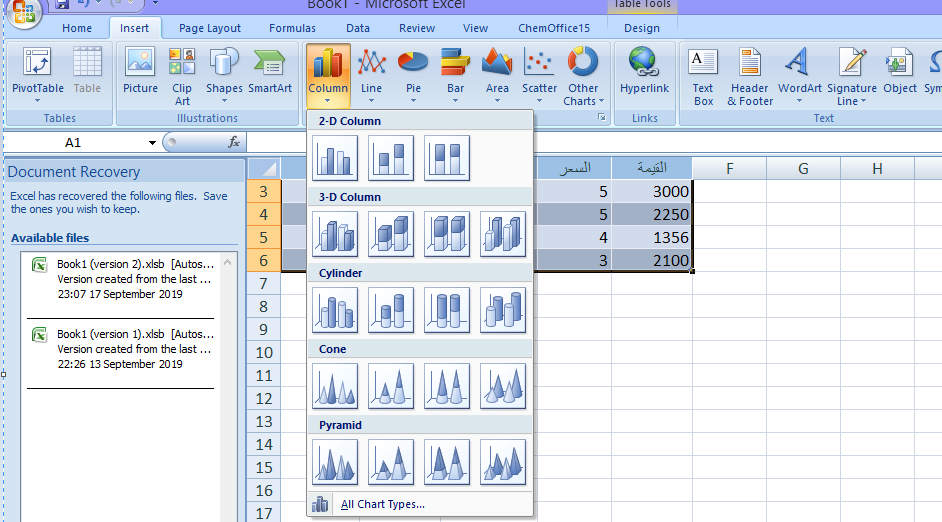The width and height of the screenshot is (942, 522).
Task: Insert the Clustered Cone chart
Action: point(335,386)
